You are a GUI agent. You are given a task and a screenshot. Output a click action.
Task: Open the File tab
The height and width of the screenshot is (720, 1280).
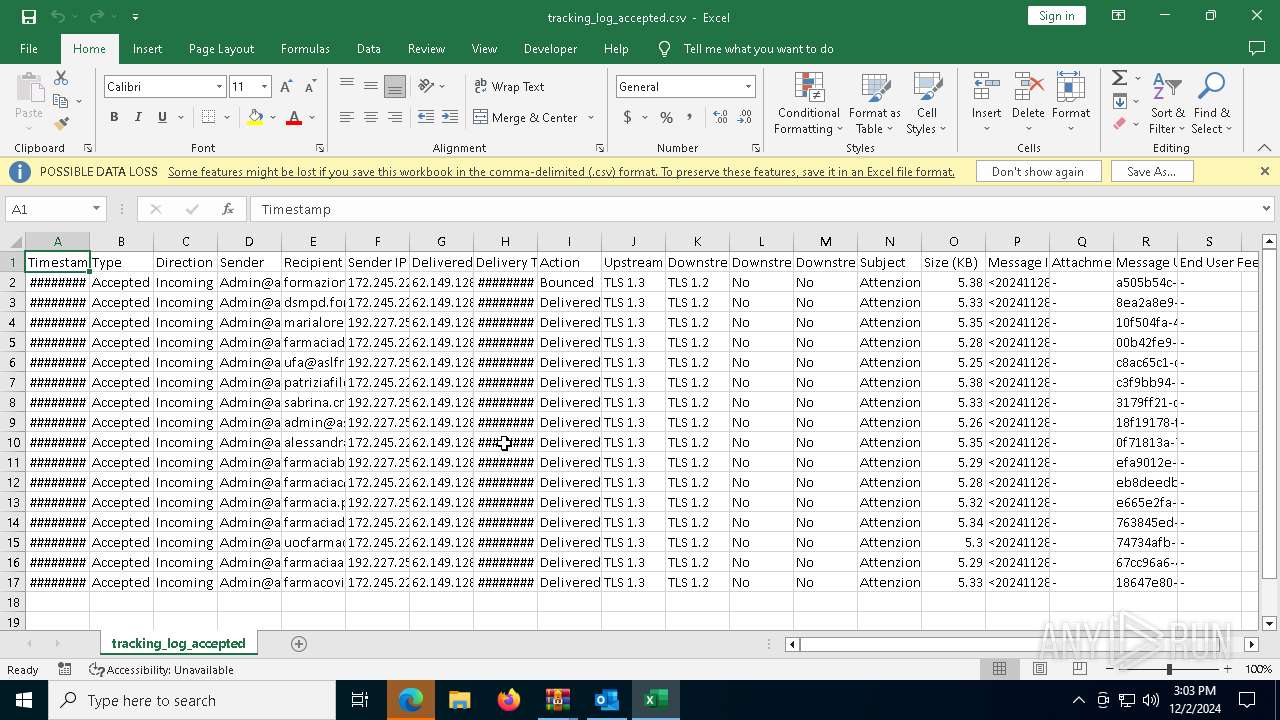(x=29, y=49)
